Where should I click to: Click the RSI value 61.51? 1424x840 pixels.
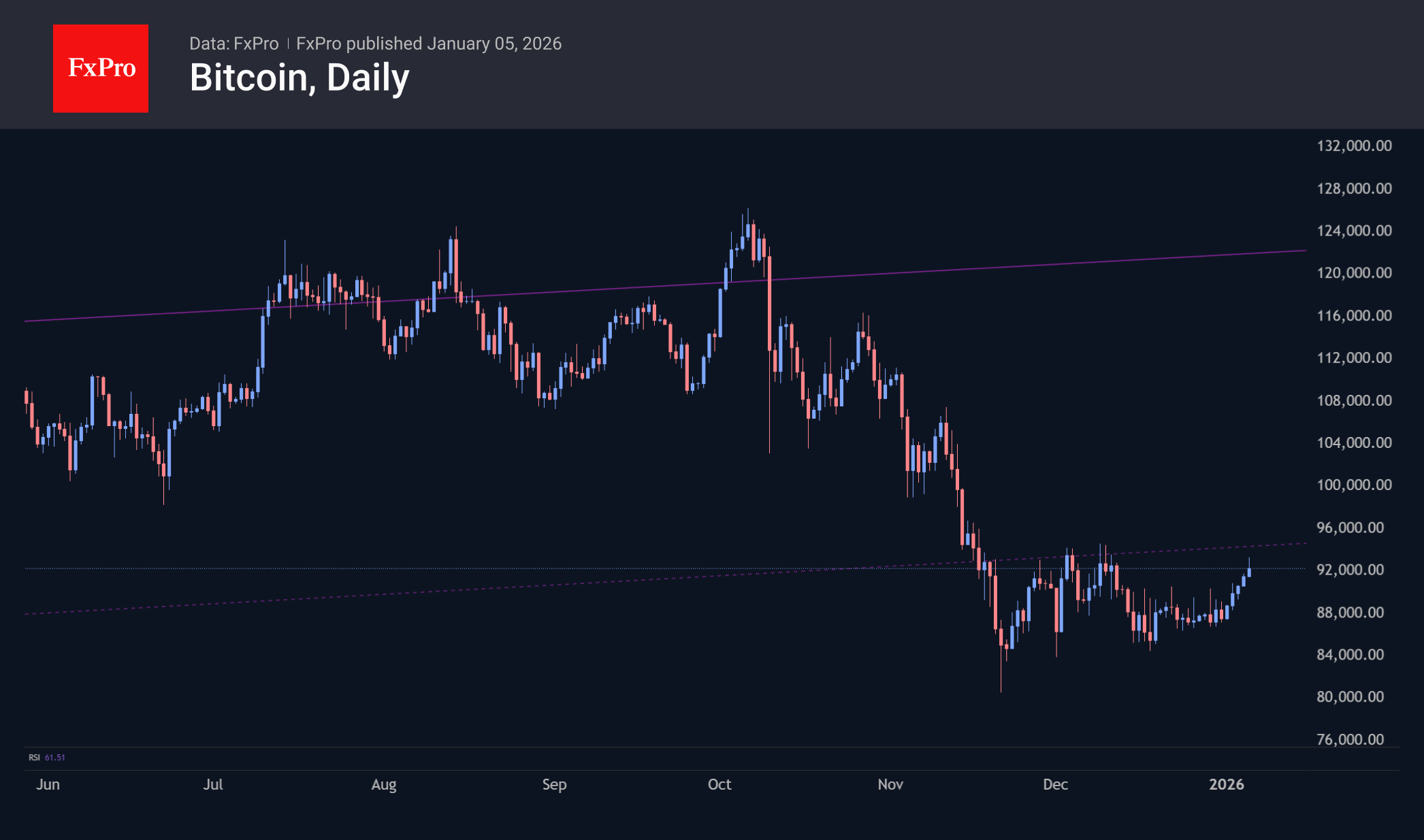pos(55,757)
